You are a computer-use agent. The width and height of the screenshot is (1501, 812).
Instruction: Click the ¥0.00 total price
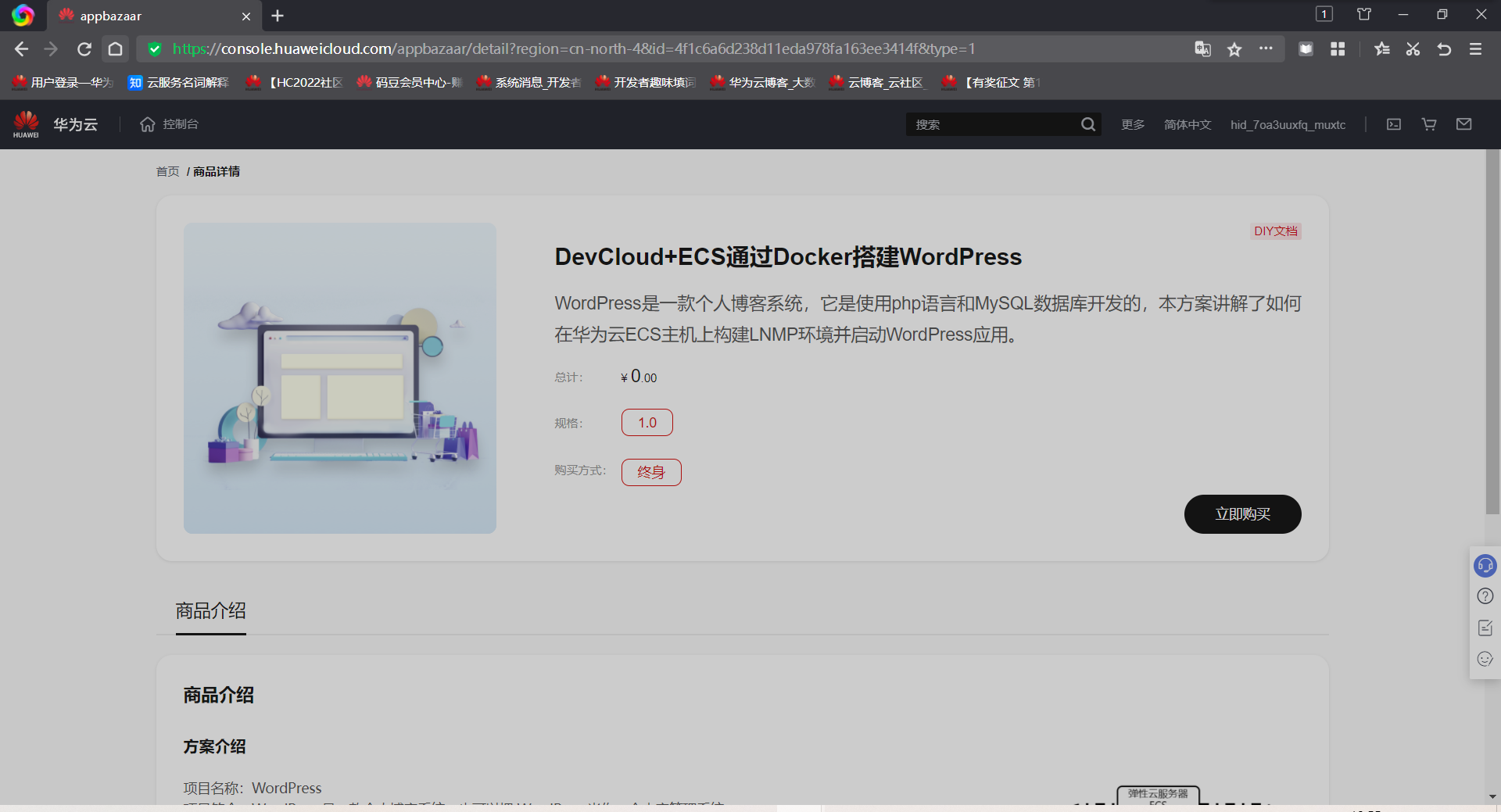click(639, 377)
